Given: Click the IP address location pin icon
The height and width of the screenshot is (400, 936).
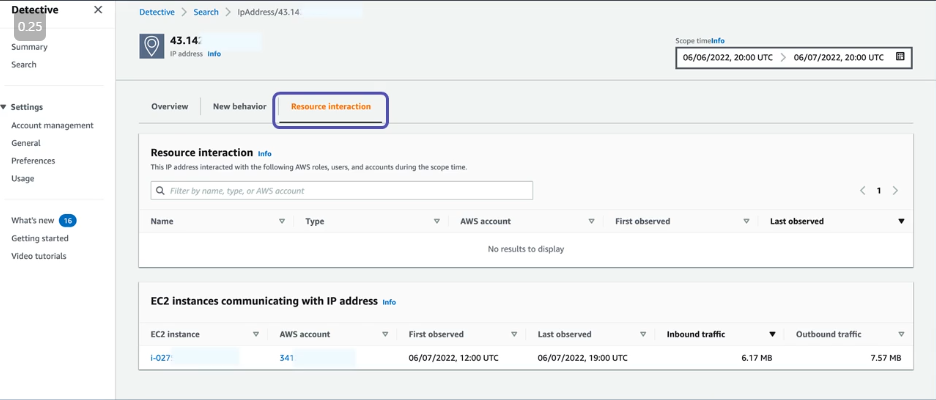Looking at the screenshot, I should (x=152, y=46).
